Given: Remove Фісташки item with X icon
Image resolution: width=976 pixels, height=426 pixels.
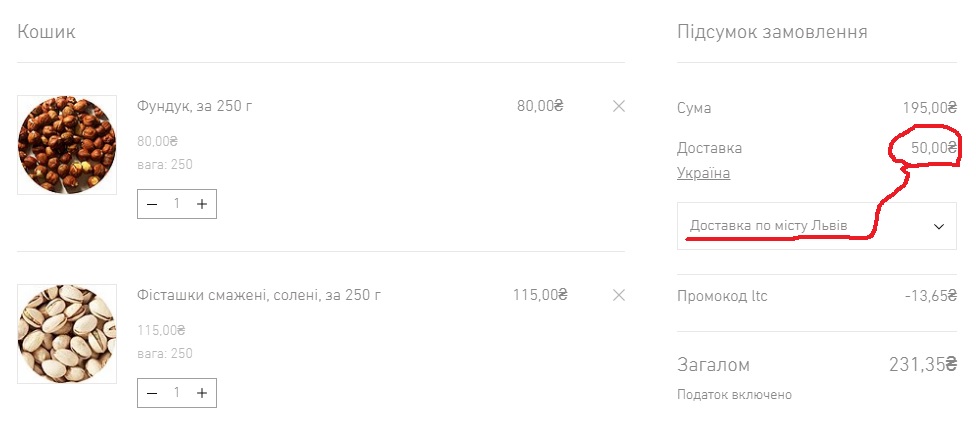Looking at the screenshot, I should tap(619, 295).
